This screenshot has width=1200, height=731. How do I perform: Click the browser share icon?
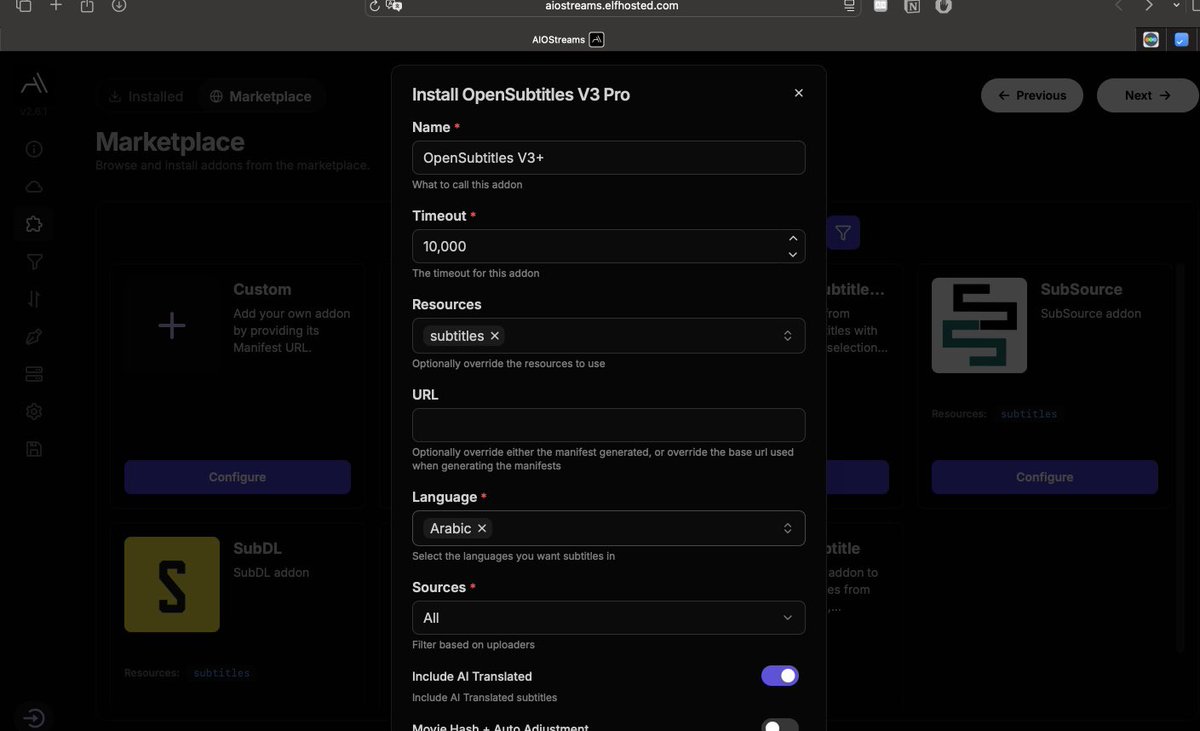click(87, 6)
